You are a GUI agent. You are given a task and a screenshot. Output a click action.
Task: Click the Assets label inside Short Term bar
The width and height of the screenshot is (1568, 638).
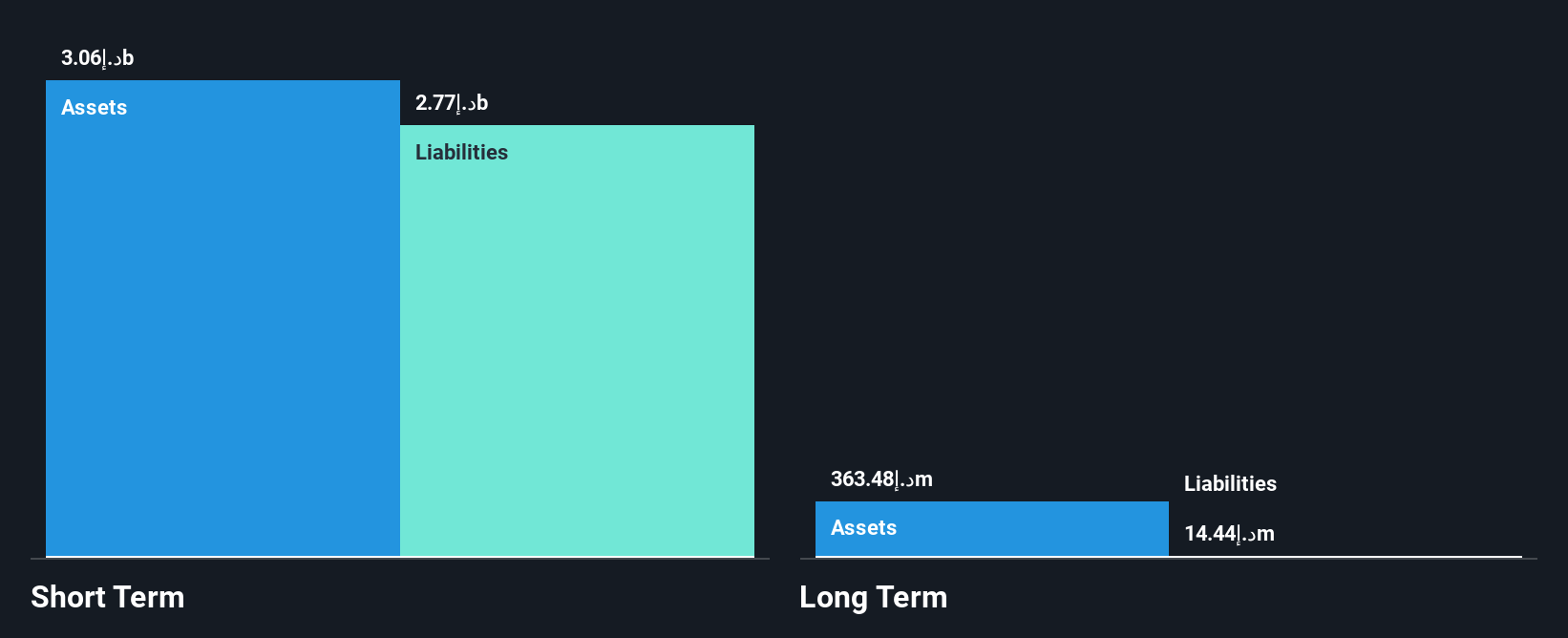coord(94,107)
